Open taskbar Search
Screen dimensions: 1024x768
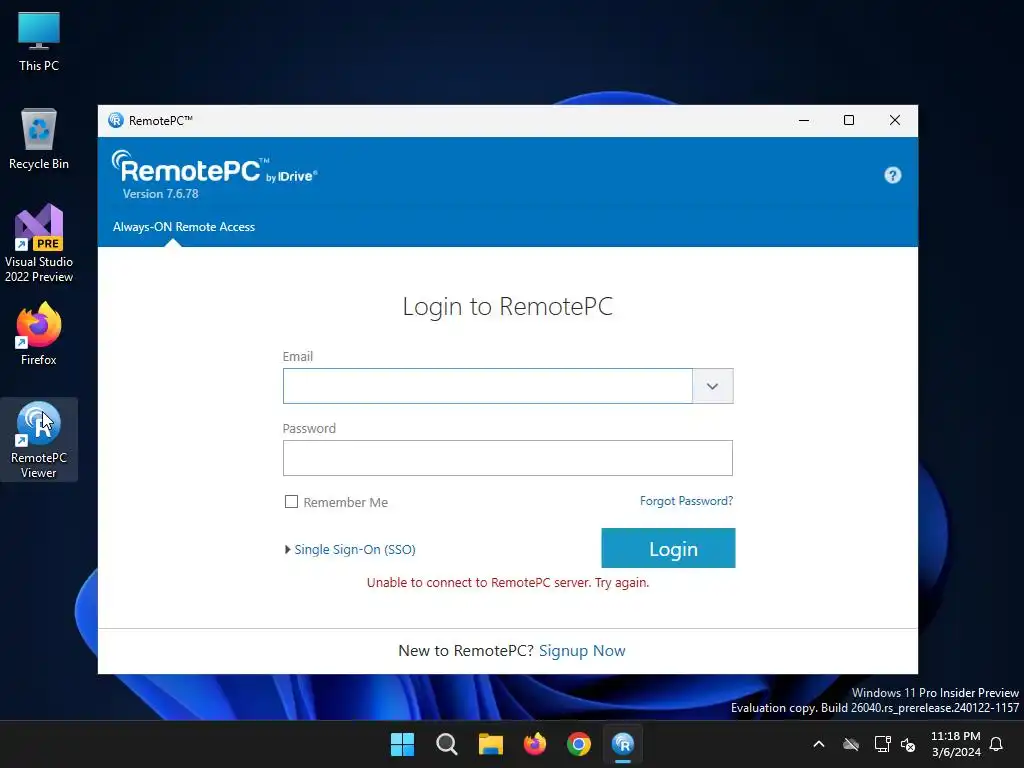point(447,744)
